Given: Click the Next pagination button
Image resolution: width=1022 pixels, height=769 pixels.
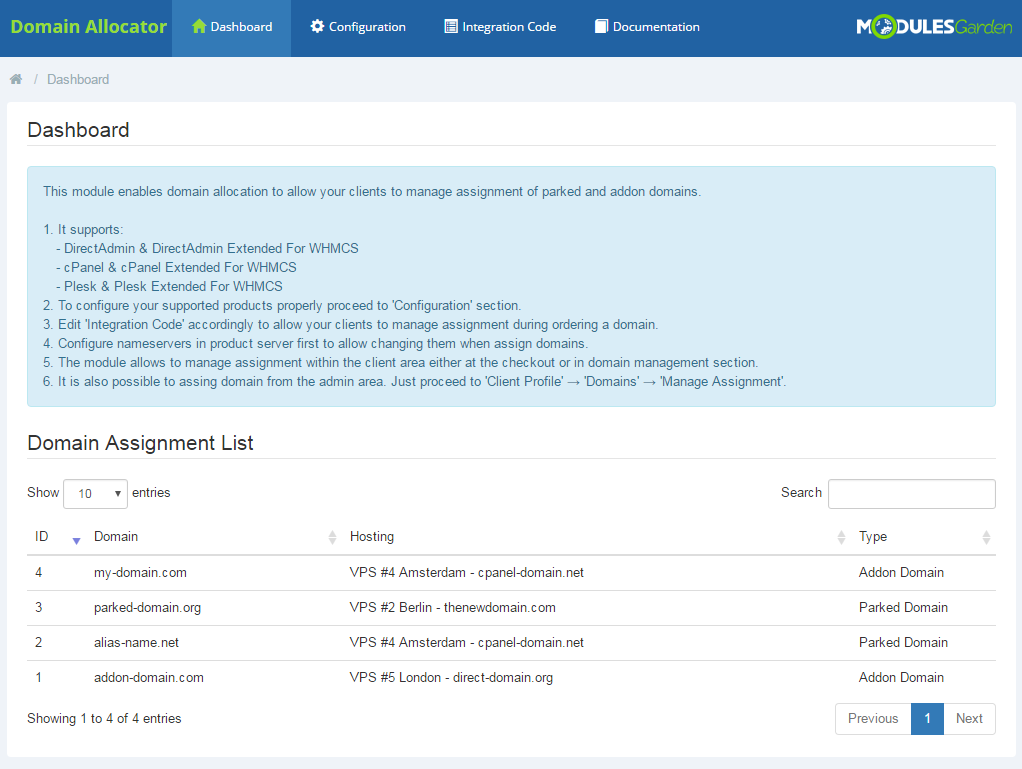Looking at the screenshot, I should (x=968, y=718).
